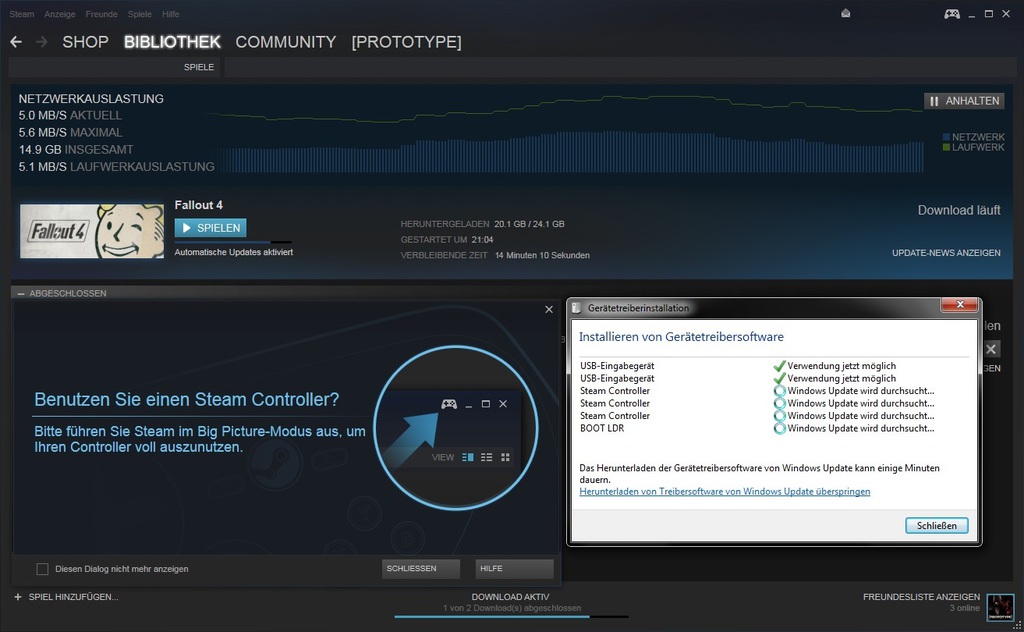
Task: Click the bottom download progress bar
Action: [511, 616]
